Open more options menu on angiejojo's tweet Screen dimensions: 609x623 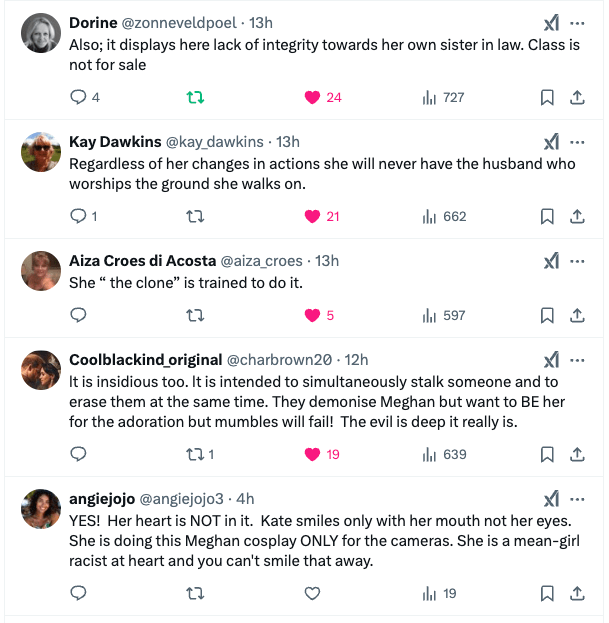[578, 499]
